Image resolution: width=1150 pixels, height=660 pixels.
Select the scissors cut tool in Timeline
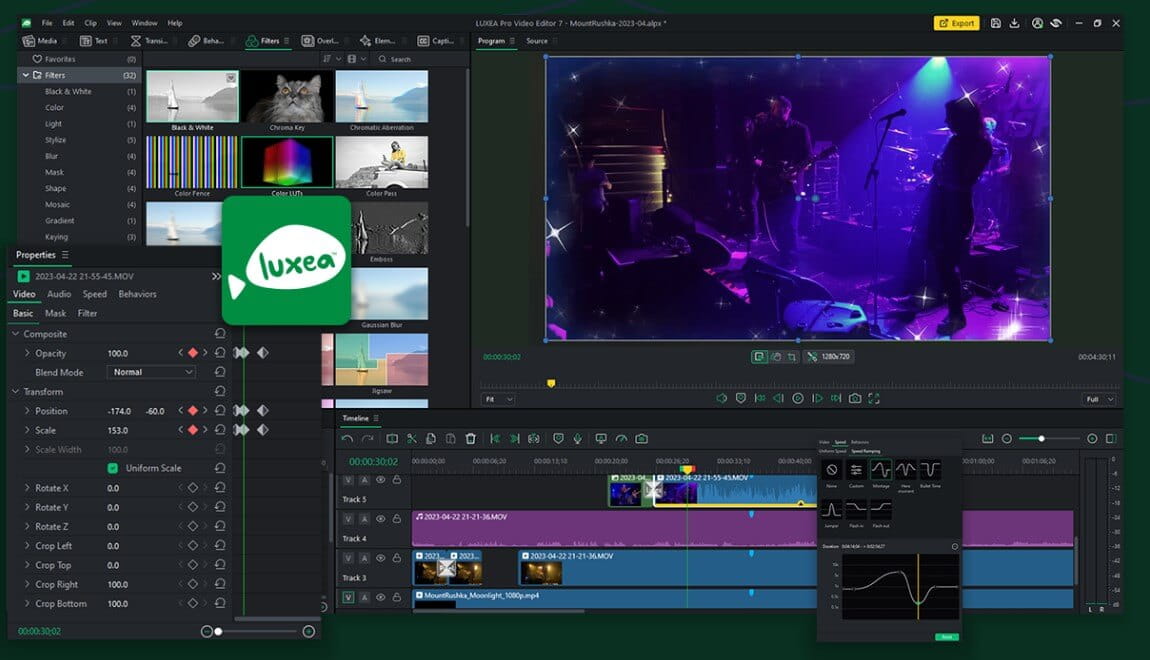412,439
